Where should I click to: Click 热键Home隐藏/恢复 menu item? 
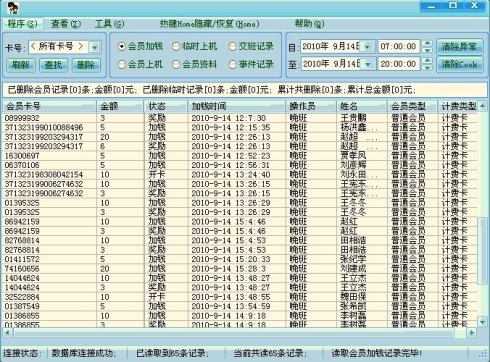coord(209,24)
